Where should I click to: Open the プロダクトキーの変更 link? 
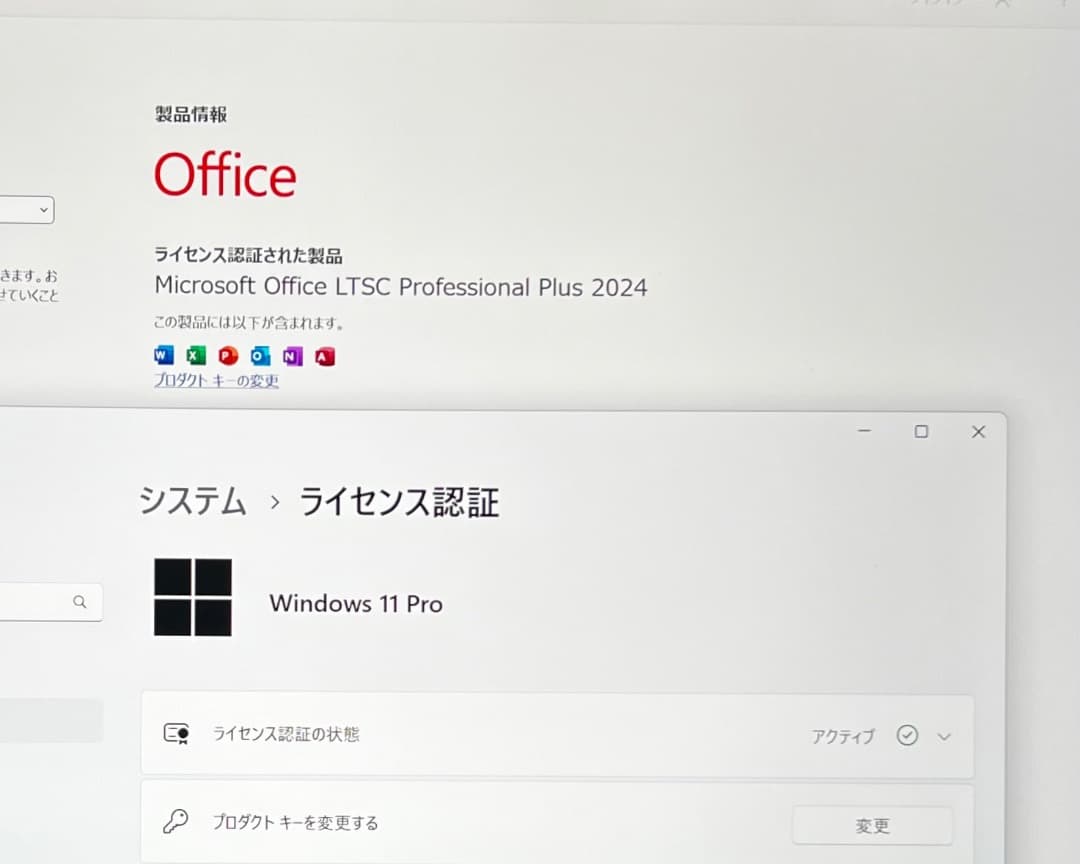tap(216, 381)
